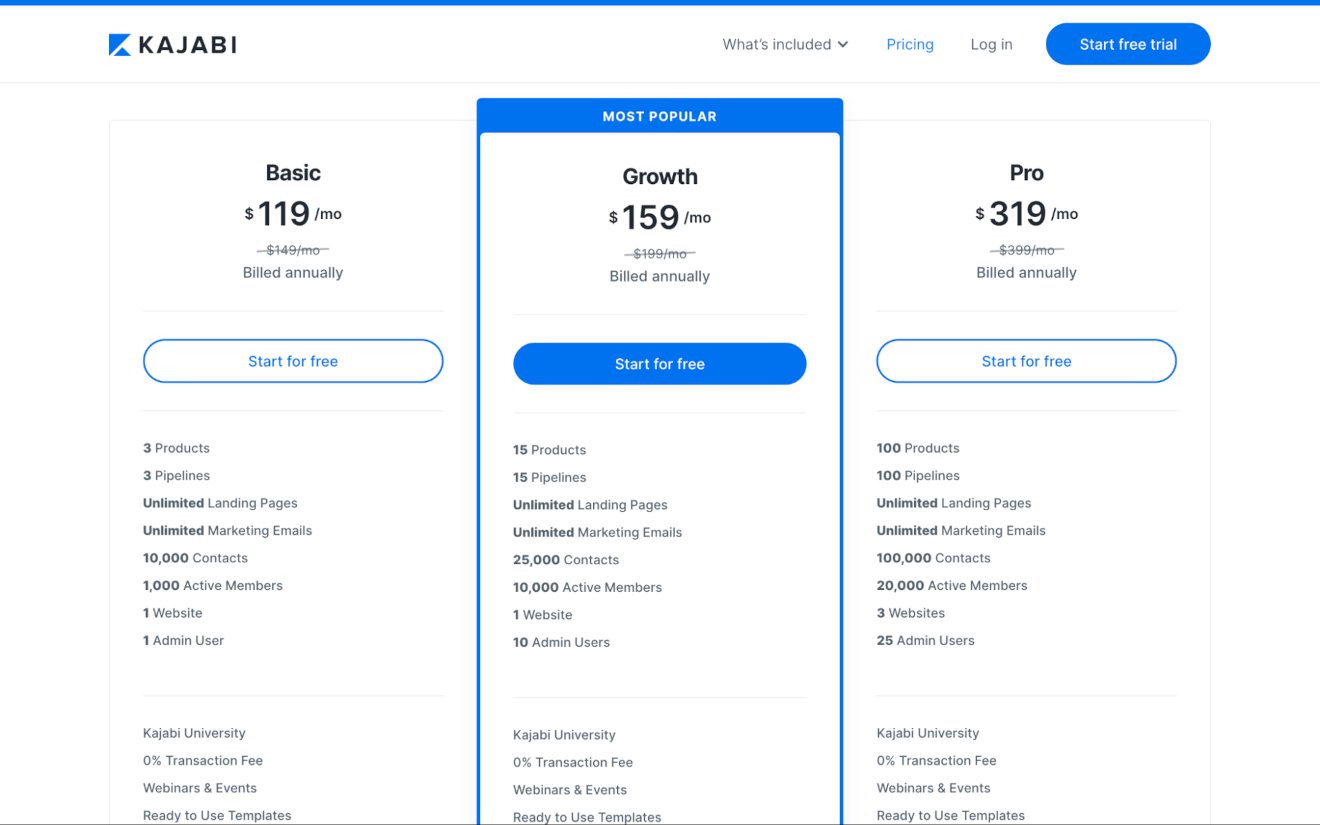The height and width of the screenshot is (825, 1320).
Task: Click Unlimited Marketing Emails in Pro plan
Action: click(961, 531)
